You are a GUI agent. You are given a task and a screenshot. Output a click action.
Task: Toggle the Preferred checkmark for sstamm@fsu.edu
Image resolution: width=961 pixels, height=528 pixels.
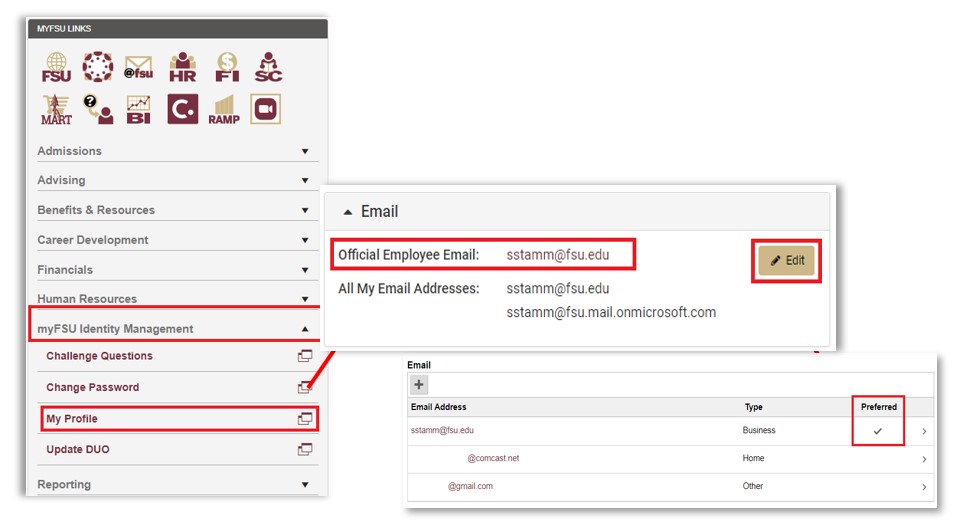[x=878, y=430]
